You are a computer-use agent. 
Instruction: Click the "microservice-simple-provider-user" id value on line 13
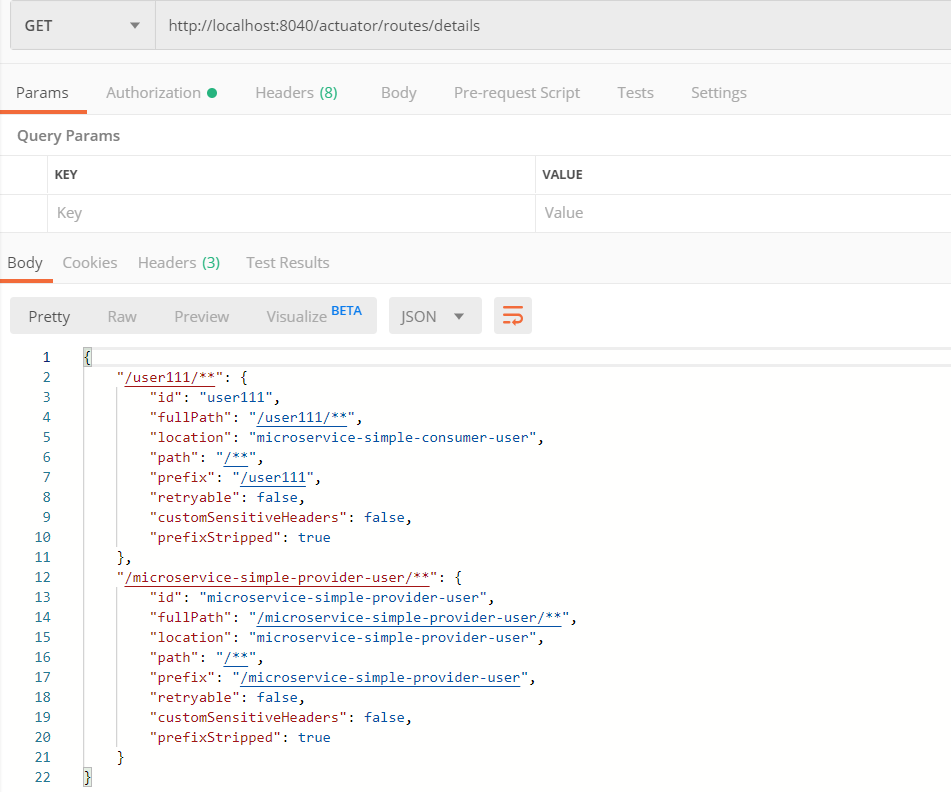coord(343,597)
